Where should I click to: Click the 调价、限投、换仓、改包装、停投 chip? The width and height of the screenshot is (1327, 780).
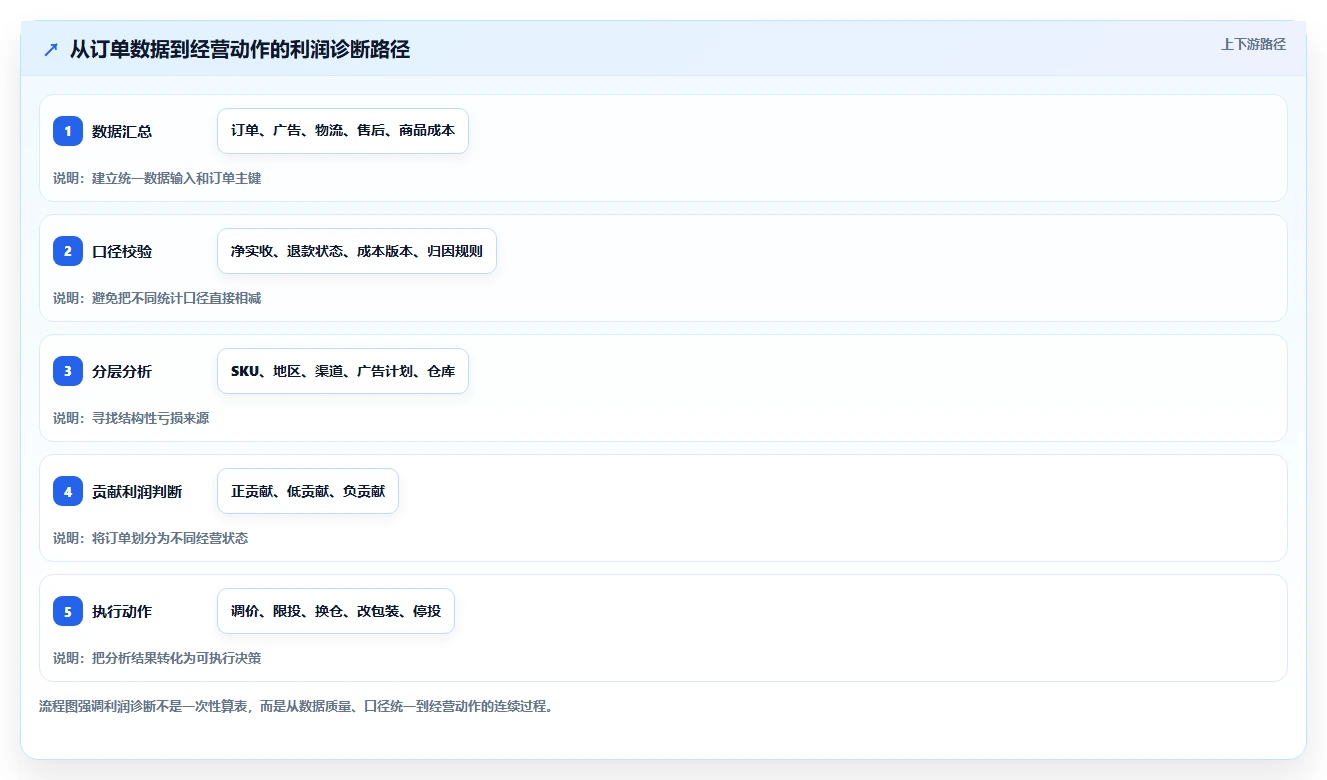[336, 611]
